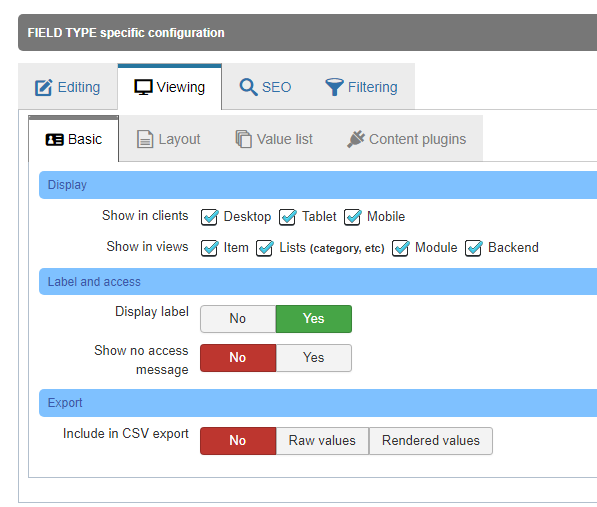597x507 pixels.
Task: Click the Layout page icon
Action: pyautogui.click(x=145, y=139)
